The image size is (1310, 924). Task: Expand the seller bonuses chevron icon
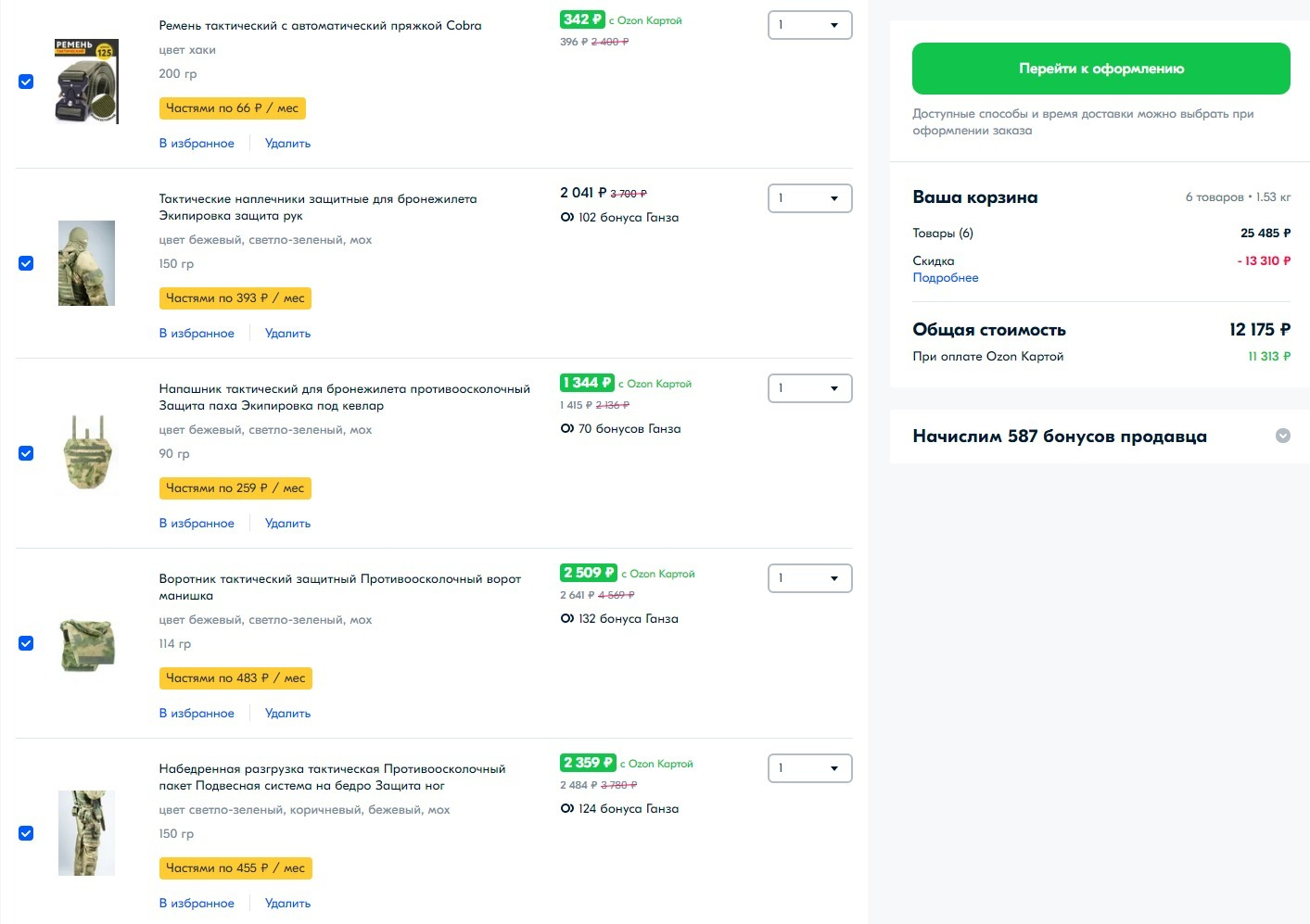[x=1283, y=436]
